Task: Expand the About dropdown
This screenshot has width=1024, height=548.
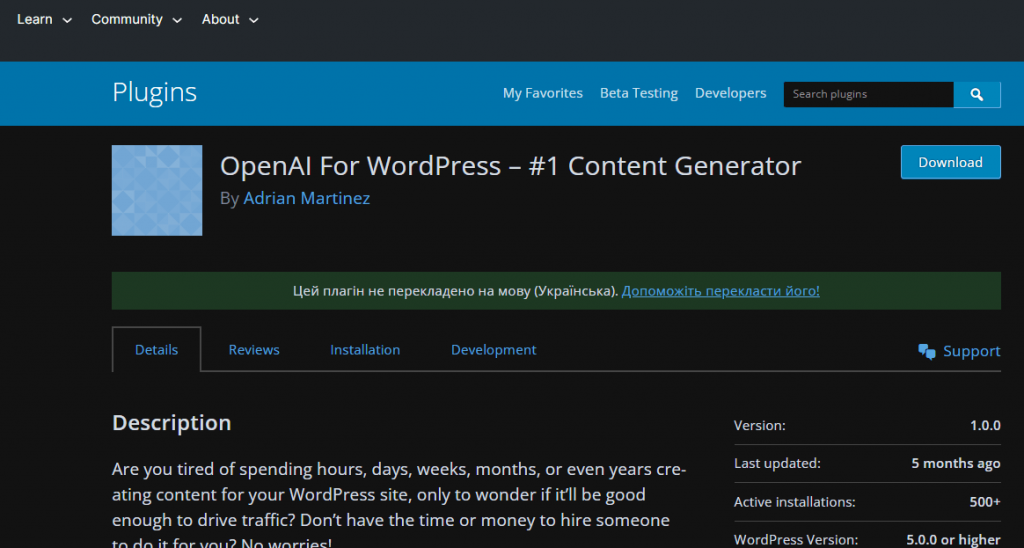Action: (230, 20)
